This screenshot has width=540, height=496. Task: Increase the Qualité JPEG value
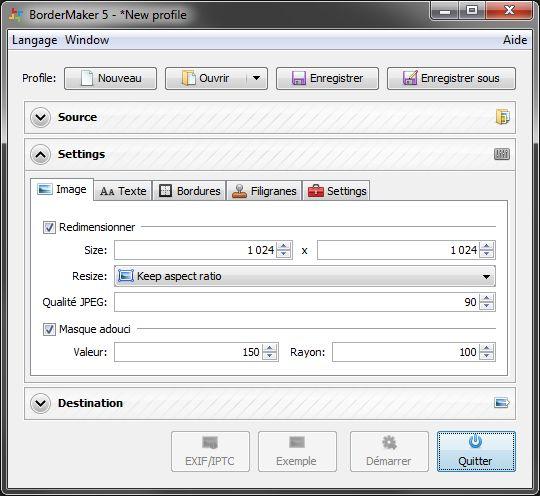pos(487,298)
